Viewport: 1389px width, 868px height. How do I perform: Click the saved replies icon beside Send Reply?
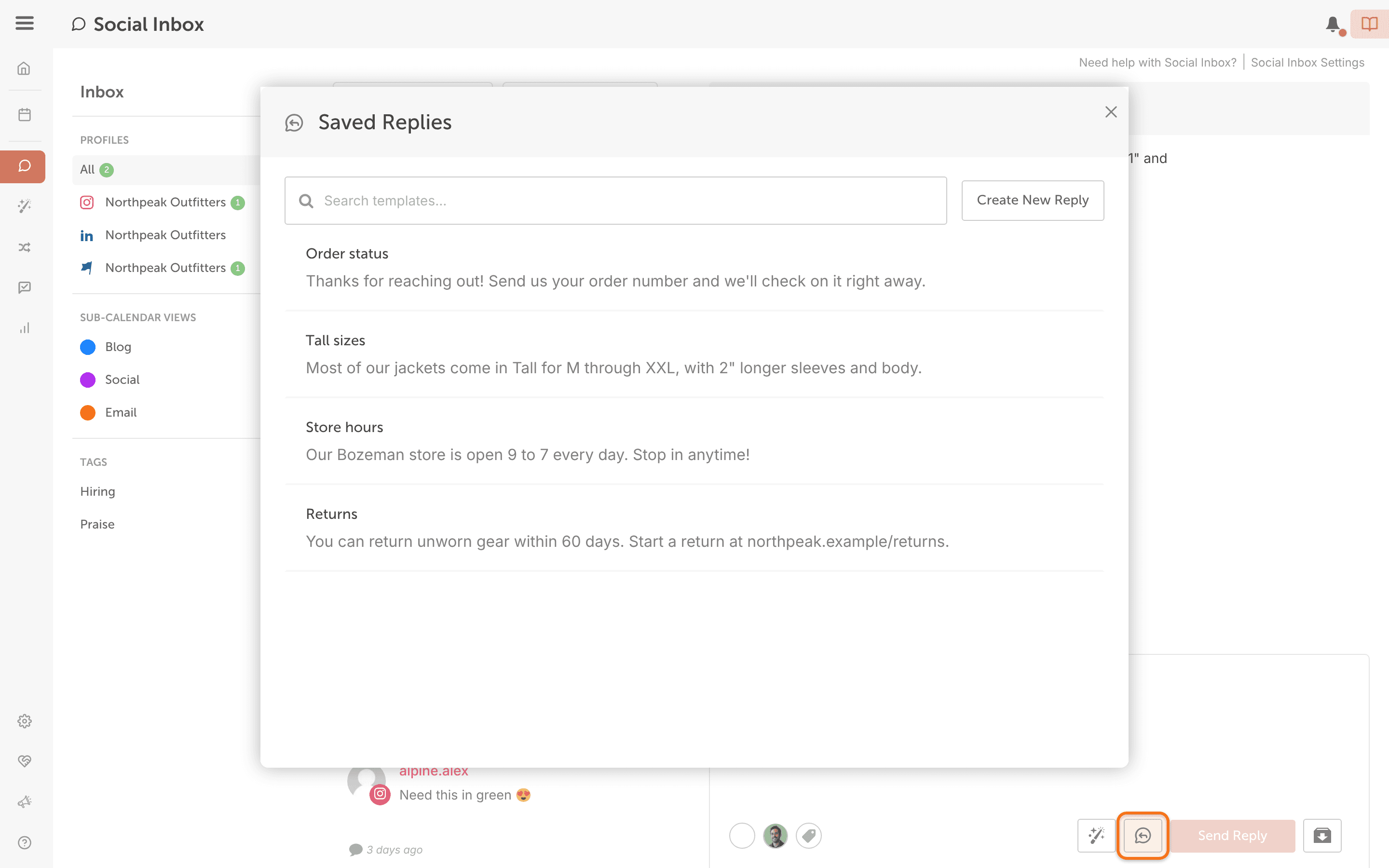coord(1142,835)
